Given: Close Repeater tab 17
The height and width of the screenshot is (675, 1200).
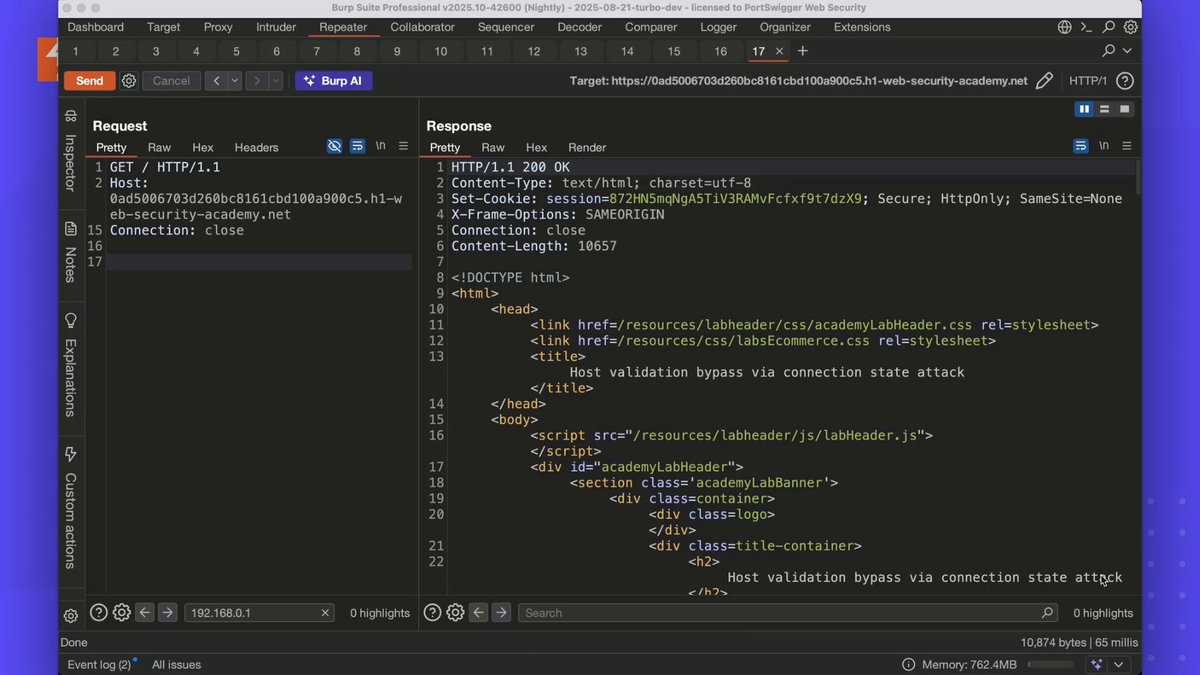Looking at the screenshot, I should [780, 51].
